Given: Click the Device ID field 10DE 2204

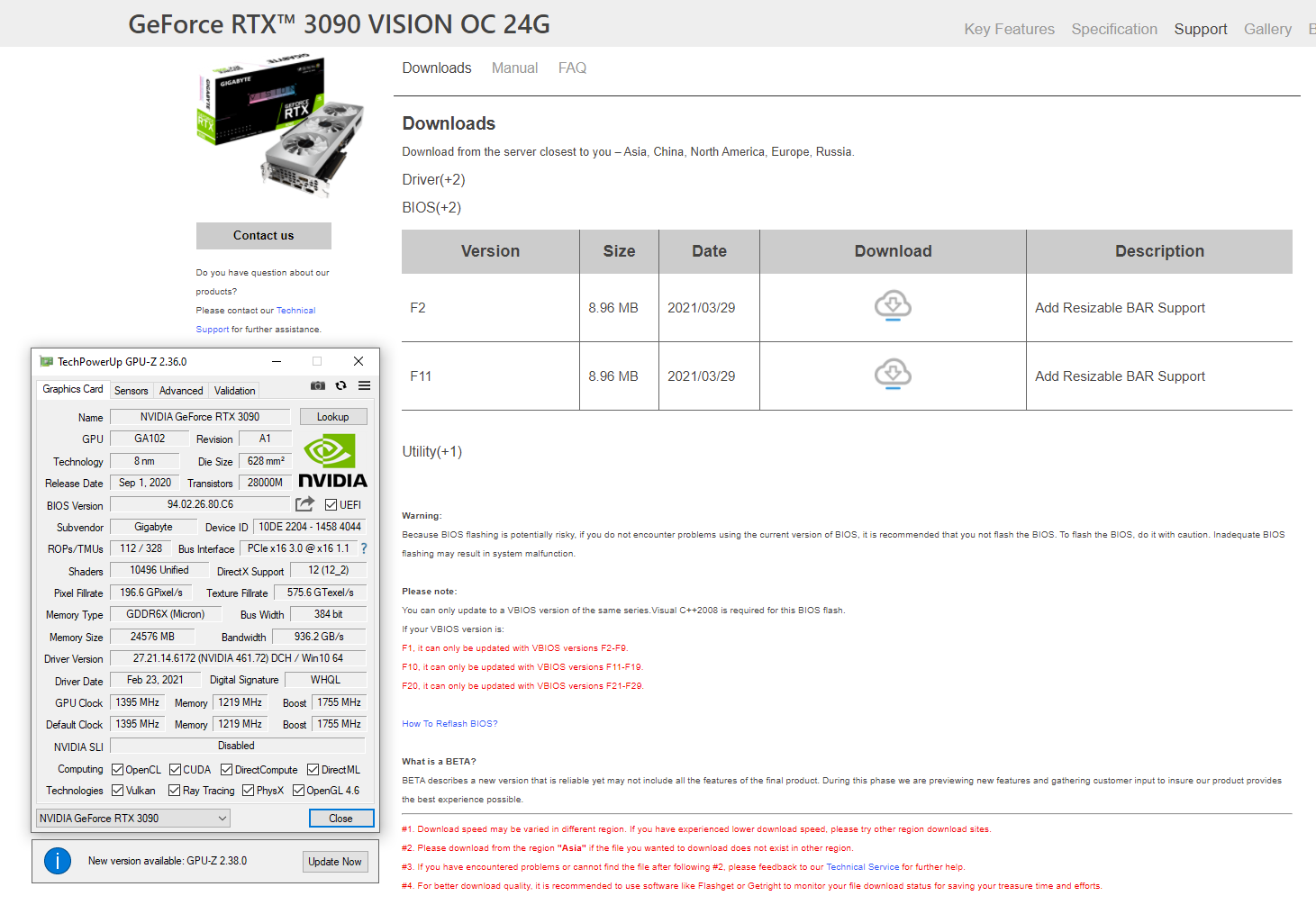Looking at the screenshot, I should [310, 527].
